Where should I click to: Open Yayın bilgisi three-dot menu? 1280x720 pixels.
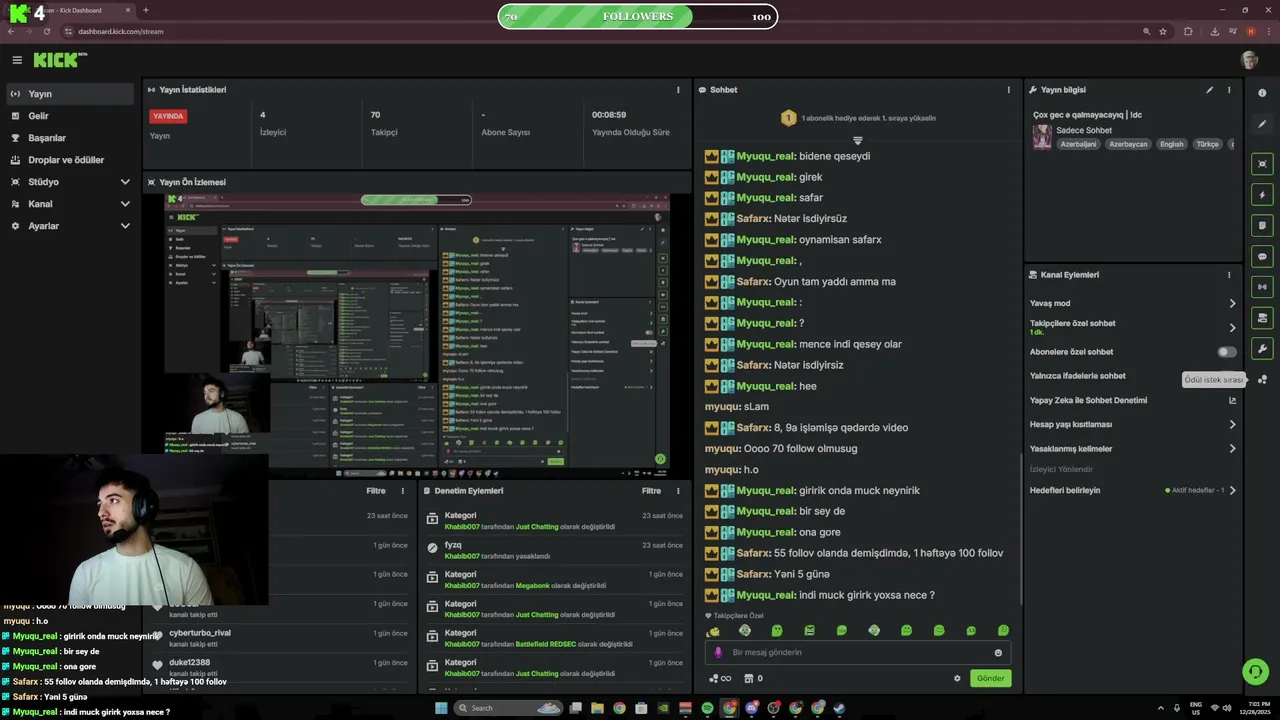coord(1229,90)
